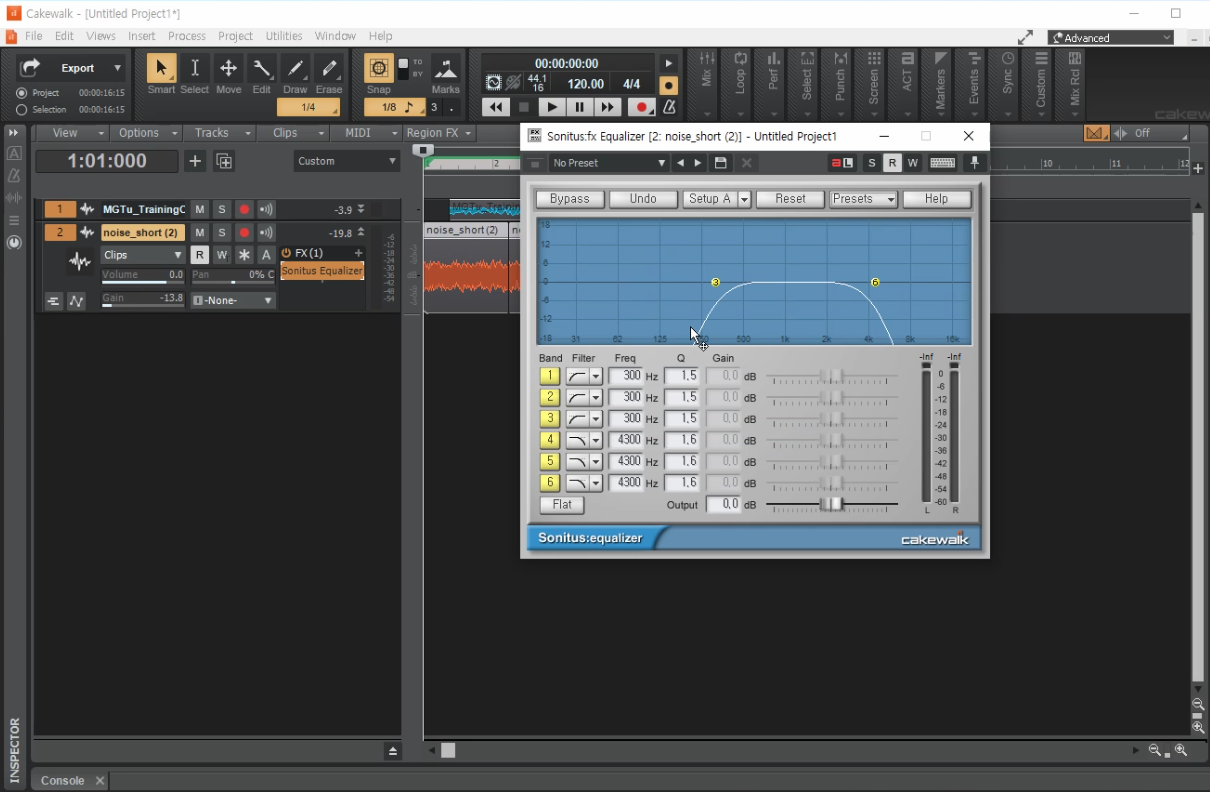
Task: Open equalizer Help
Action: [x=936, y=199]
